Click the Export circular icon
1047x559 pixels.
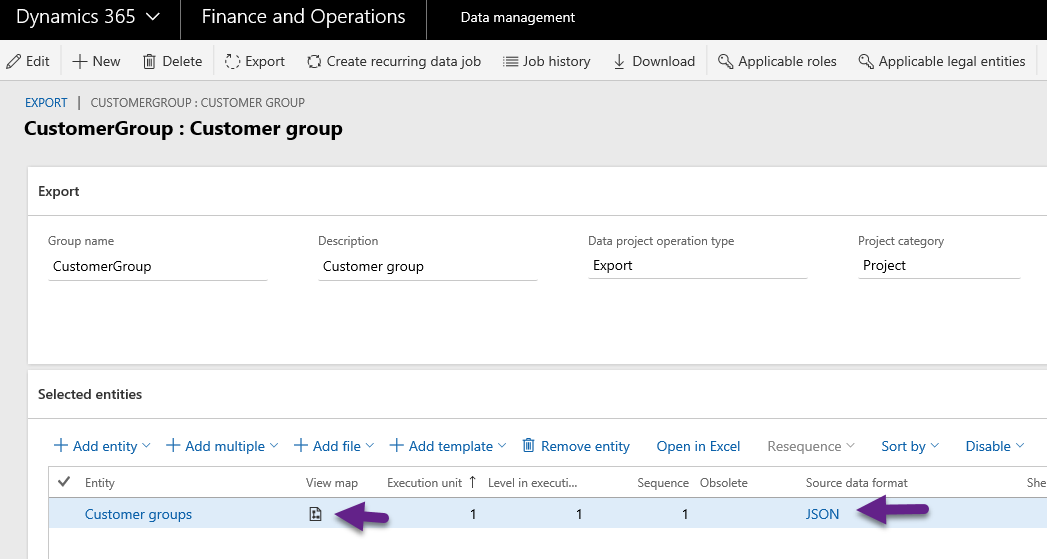click(233, 61)
